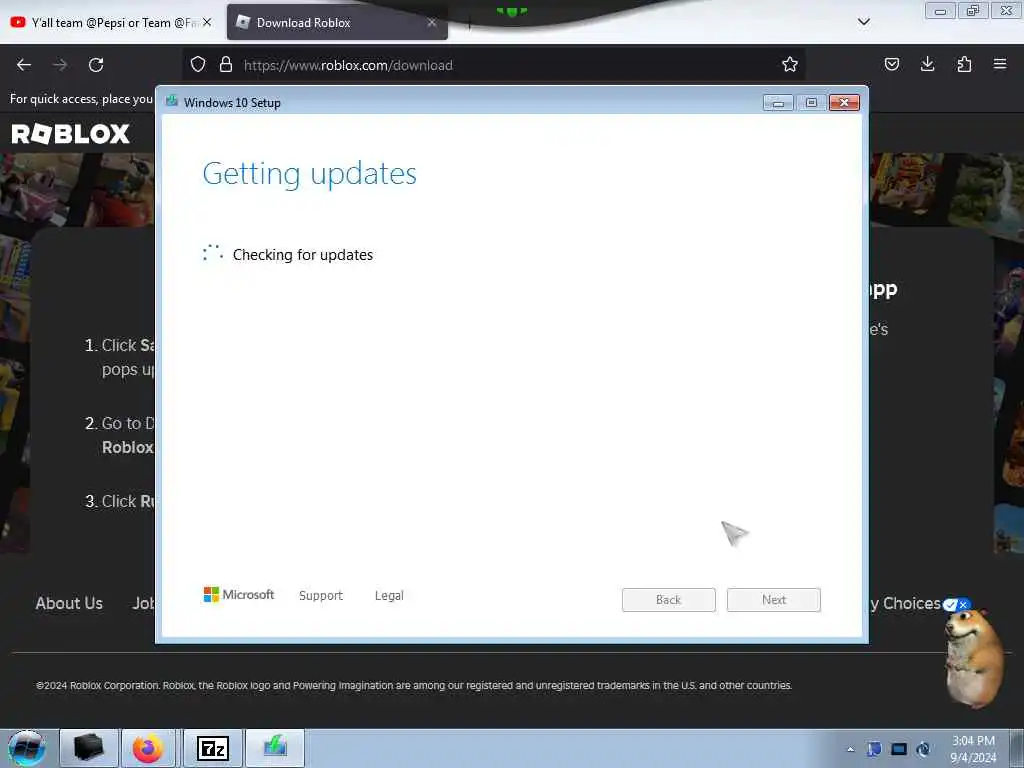Maximize the Windows 10 Setup window
This screenshot has height=768, width=1024.
(811, 103)
